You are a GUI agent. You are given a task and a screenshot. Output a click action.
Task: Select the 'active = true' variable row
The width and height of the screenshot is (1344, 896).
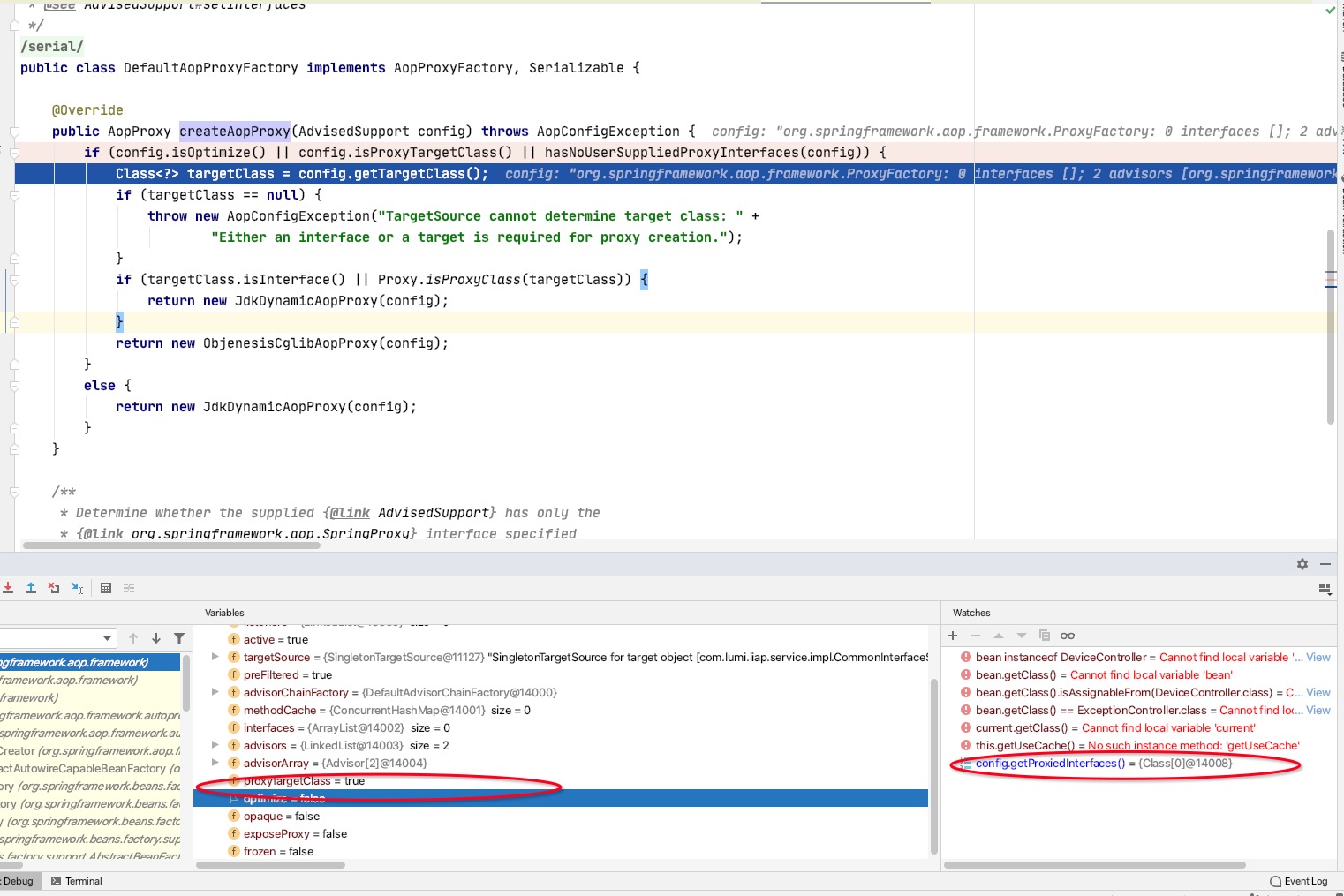click(x=561, y=639)
